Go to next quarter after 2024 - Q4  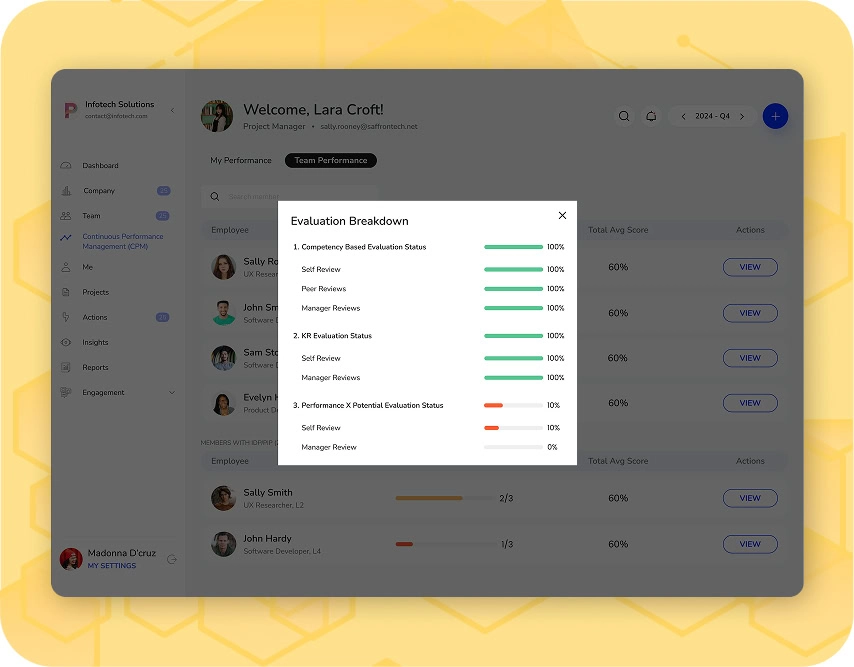[x=741, y=116]
